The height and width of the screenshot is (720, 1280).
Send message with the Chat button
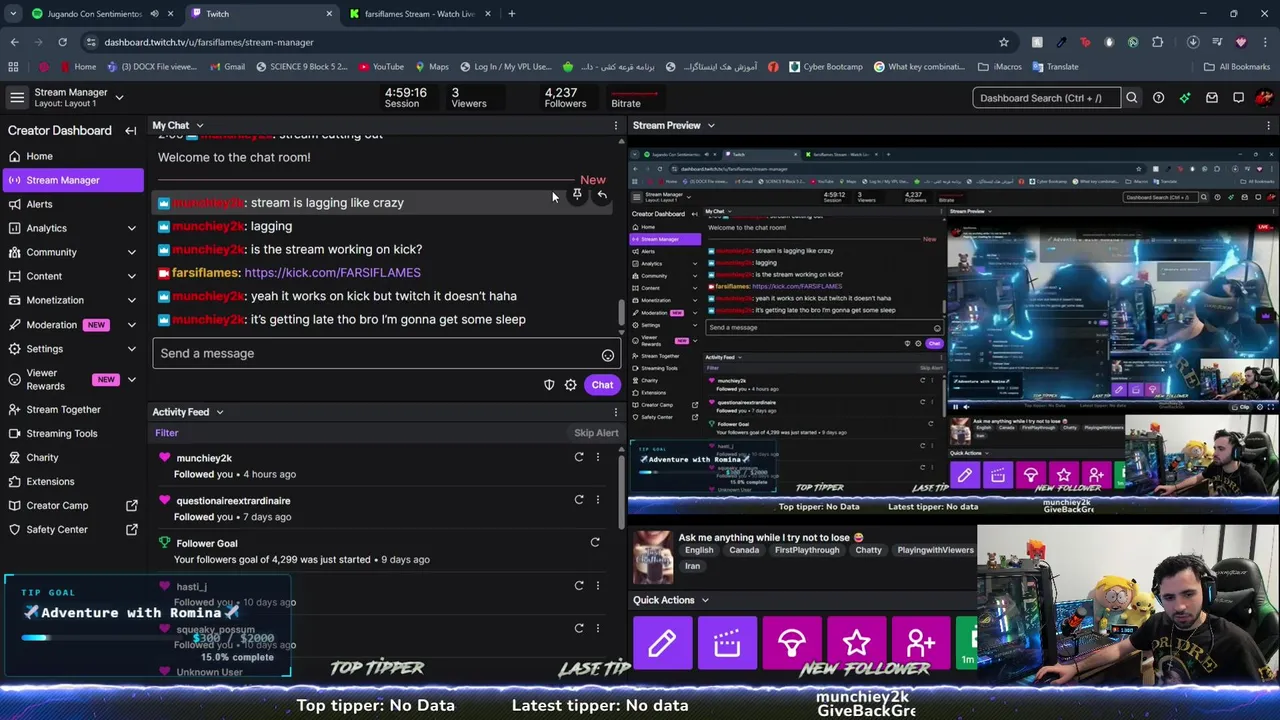click(602, 385)
